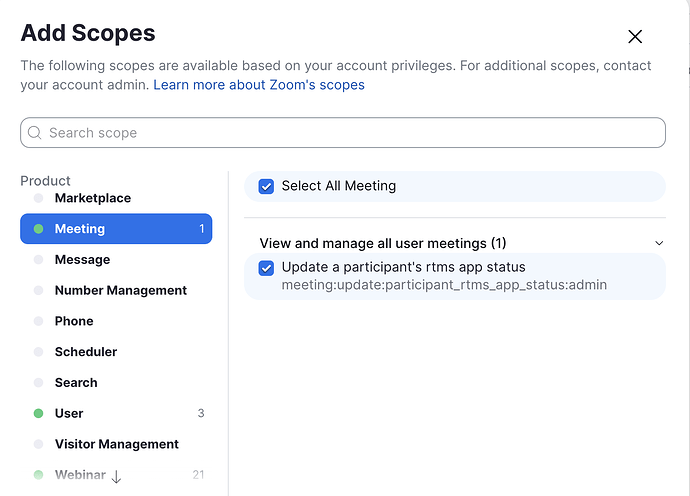Uncheck Update a participant's rtms app status
This screenshot has width=690, height=496.
266,268
